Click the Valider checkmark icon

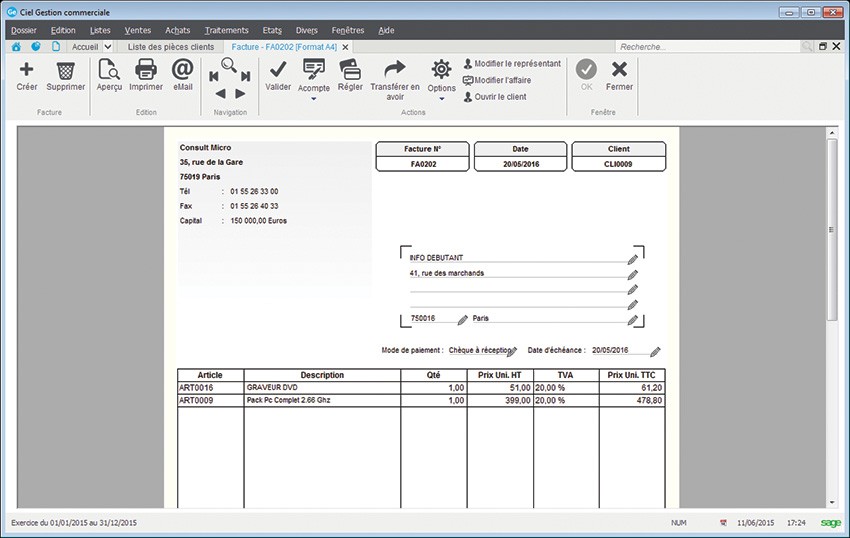pos(278,70)
